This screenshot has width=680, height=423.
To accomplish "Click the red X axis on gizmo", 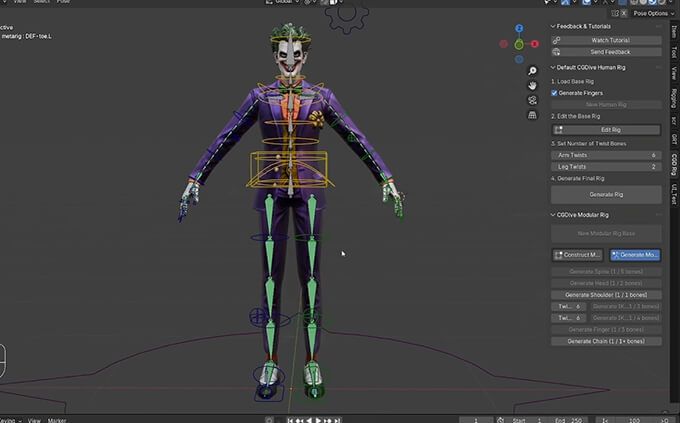I will (x=536, y=44).
